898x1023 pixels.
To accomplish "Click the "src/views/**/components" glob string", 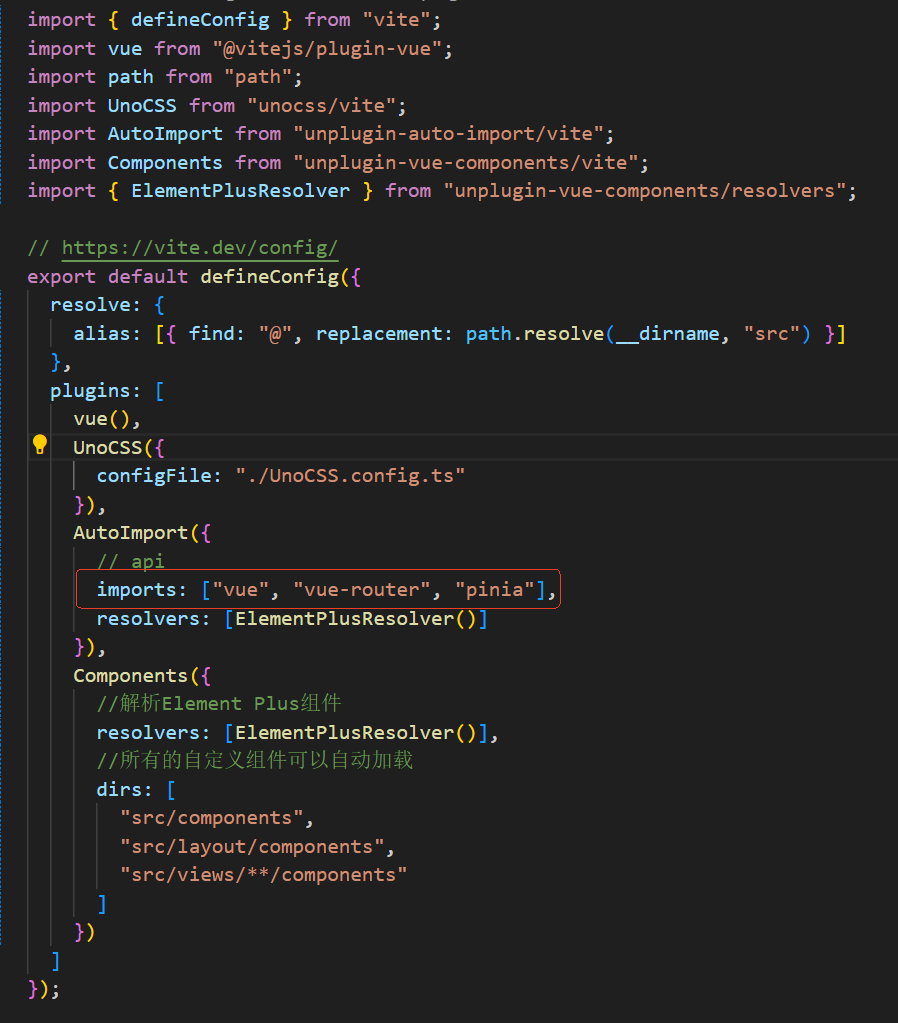I will (x=263, y=874).
